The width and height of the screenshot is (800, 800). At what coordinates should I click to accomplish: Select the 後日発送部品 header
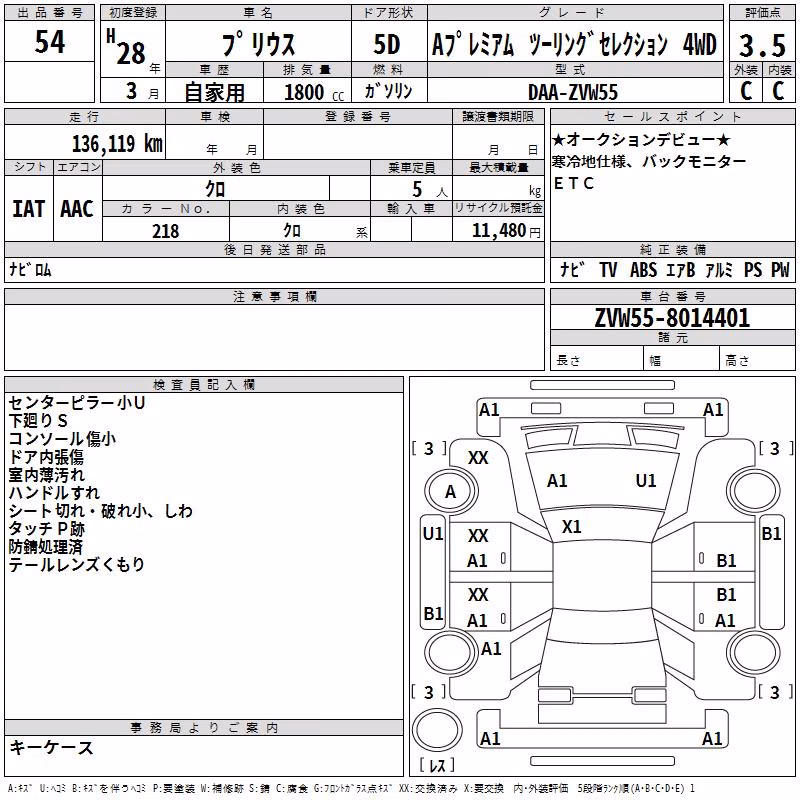pyautogui.click(x=274, y=250)
